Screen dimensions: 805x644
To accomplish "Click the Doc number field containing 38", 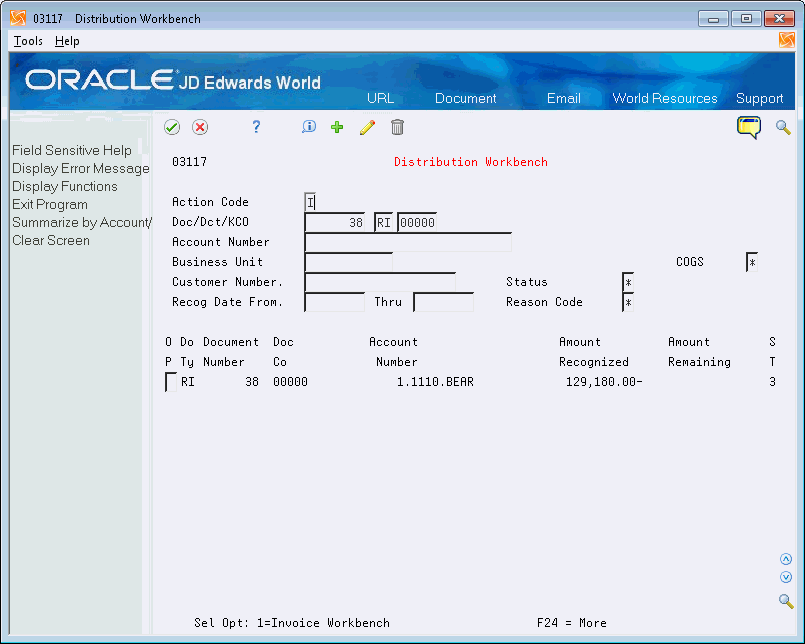I will click(335, 222).
